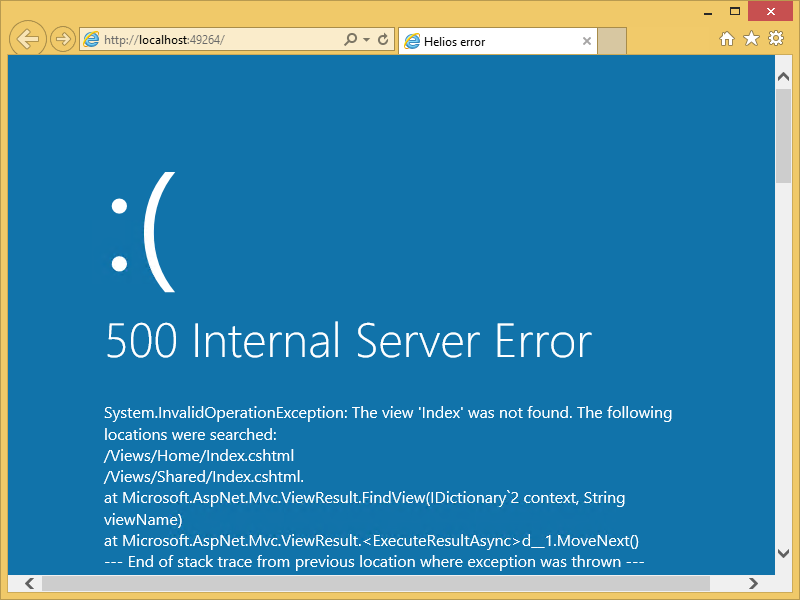This screenshot has width=800, height=600.
Task: Click the Internet Explorer icon on the Helios error tab
Action: point(412,41)
